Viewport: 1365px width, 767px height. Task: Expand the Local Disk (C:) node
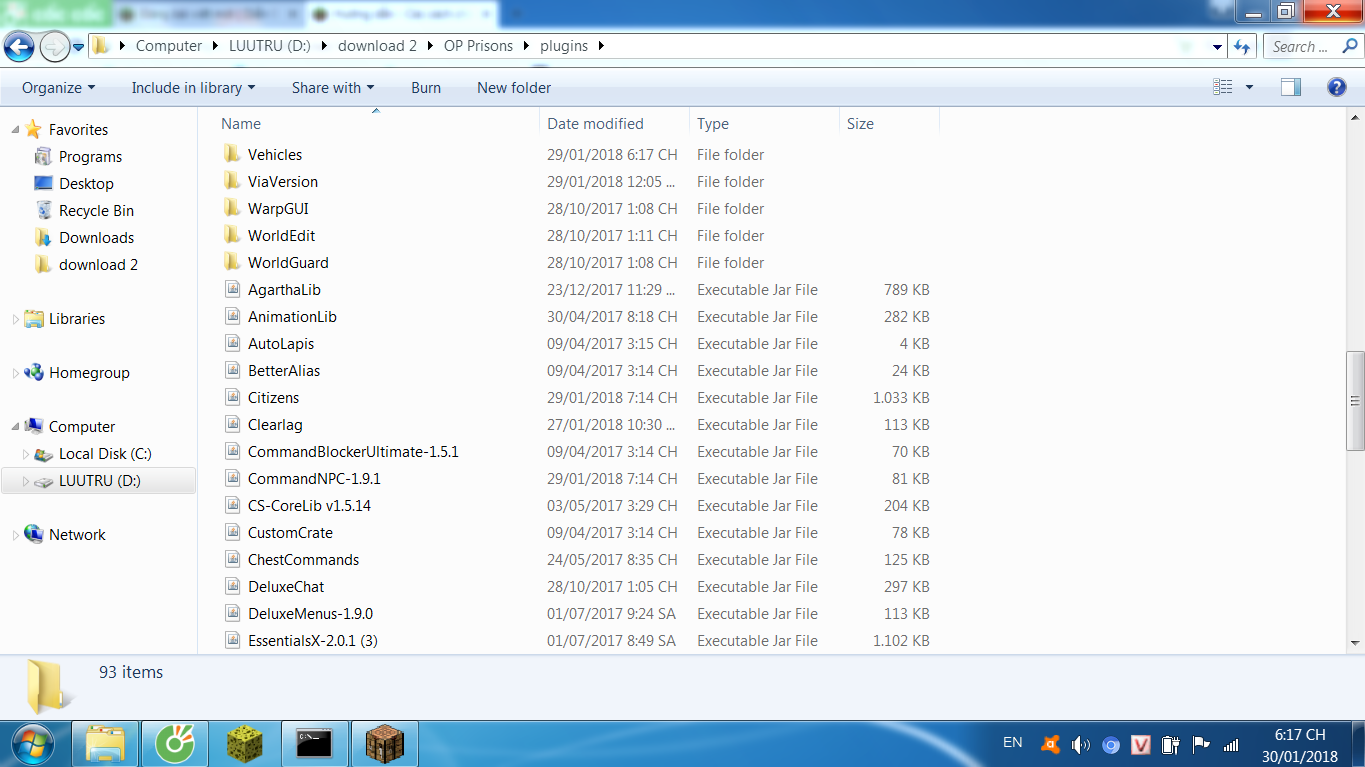[27, 454]
